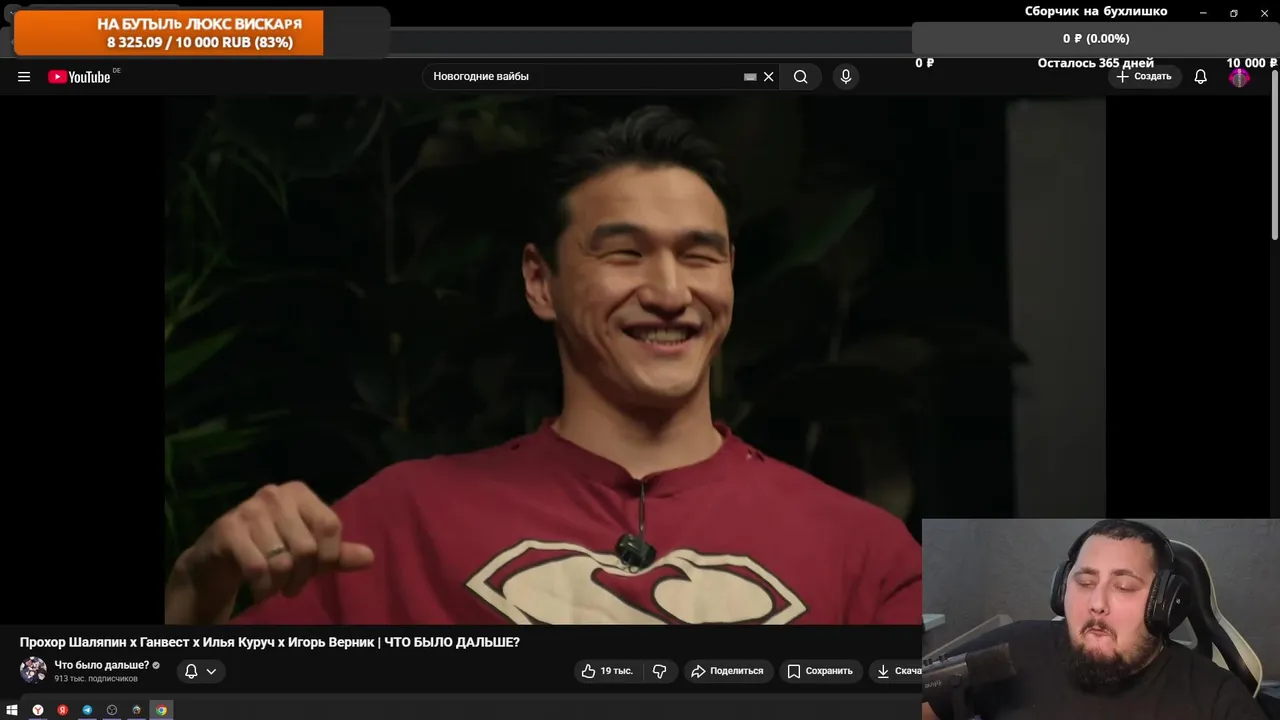Image resolution: width=1280 pixels, height=720 pixels.
Task: Open the red Yandex taskbar icon
Action: [62, 710]
